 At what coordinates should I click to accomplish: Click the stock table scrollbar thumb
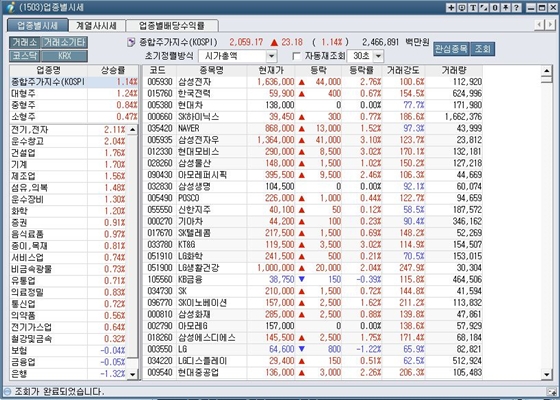(x=547, y=79)
